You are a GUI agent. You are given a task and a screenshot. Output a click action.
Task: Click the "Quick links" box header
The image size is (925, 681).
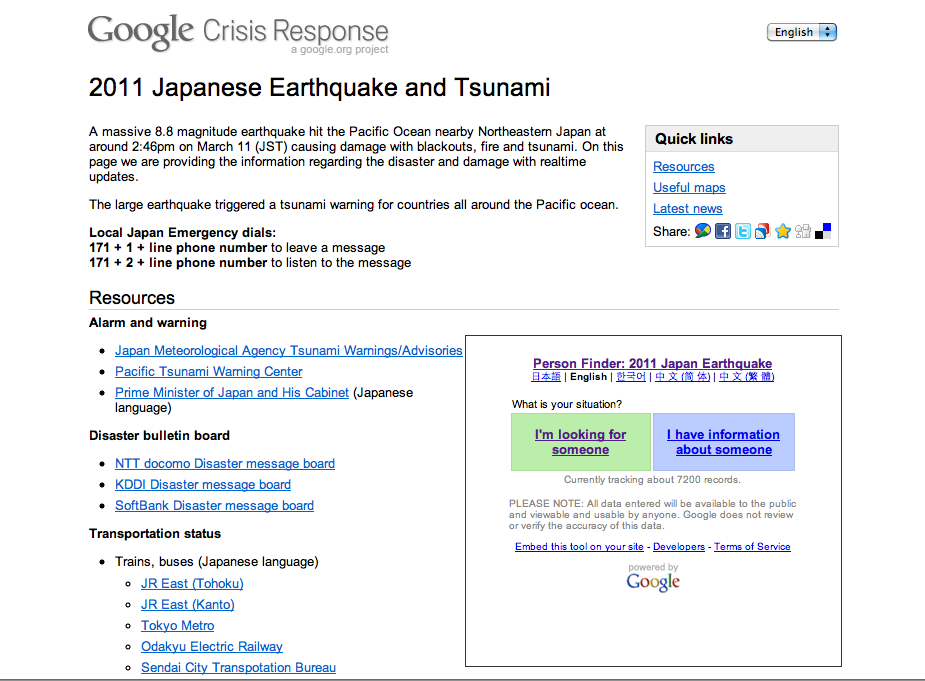(x=742, y=139)
